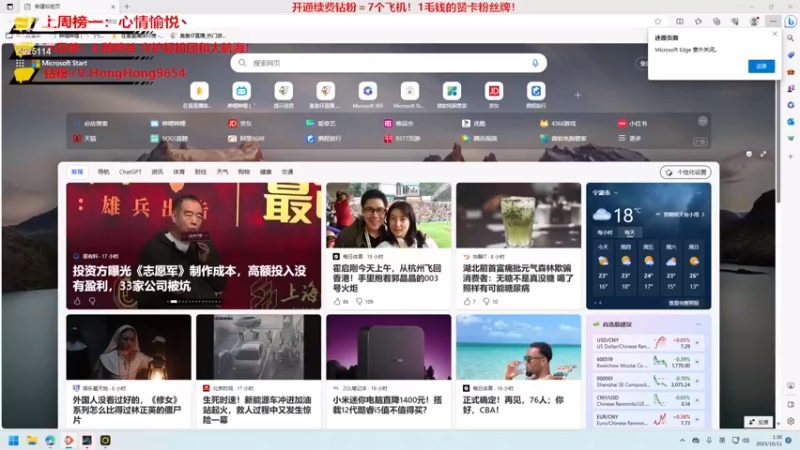This screenshot has width=800, height=450.
Task: Like the 志愿军 headline article thumbs-up
Action: pos(77,301)
